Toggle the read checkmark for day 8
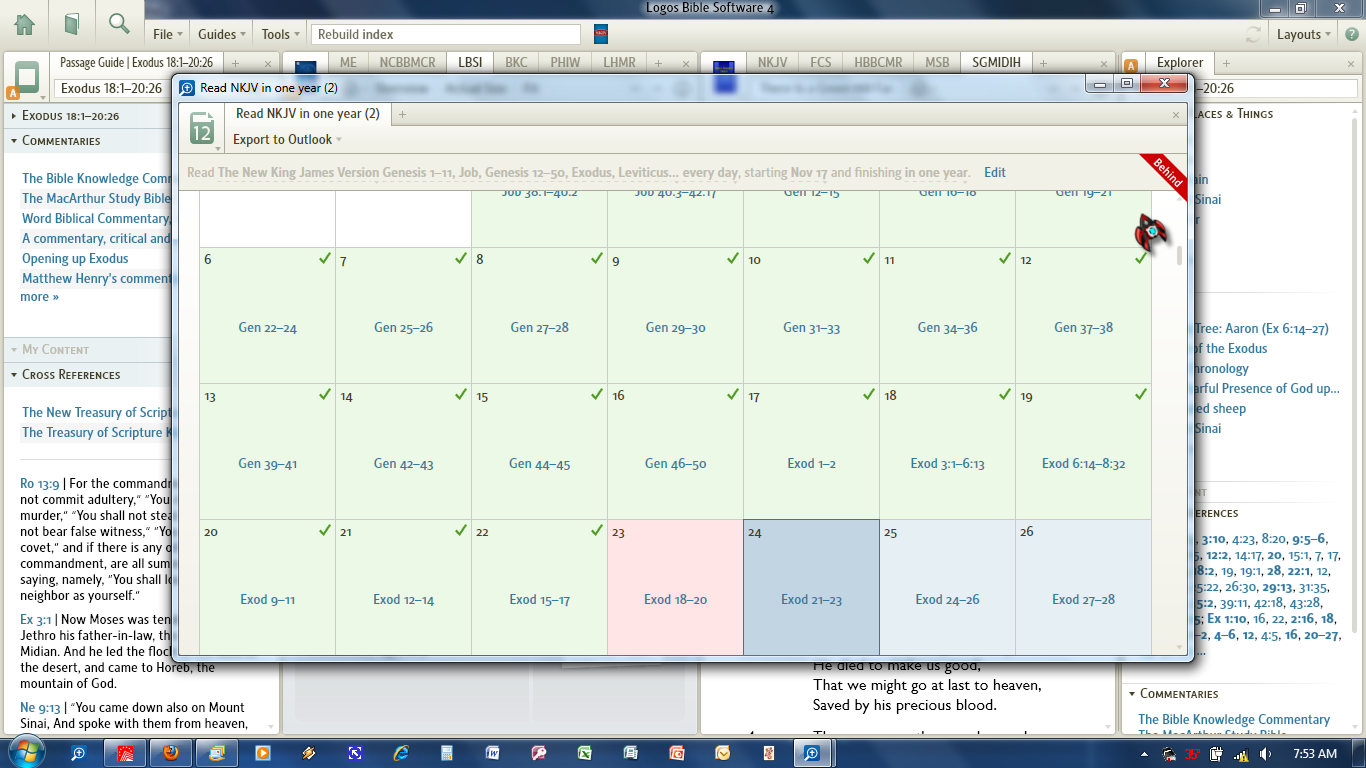 597,259
